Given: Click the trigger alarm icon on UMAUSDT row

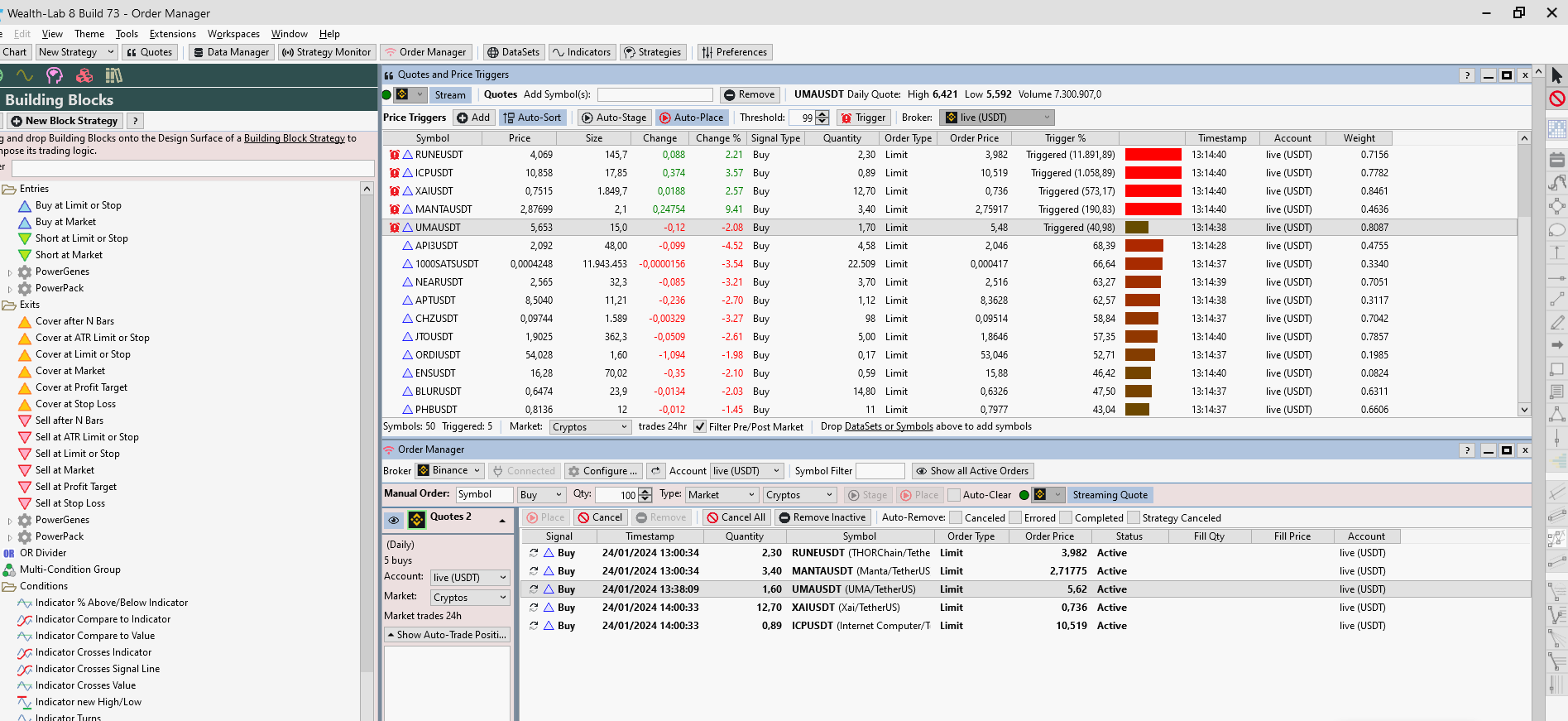Looking at the screenshot, I should click(x=395, y=228).
